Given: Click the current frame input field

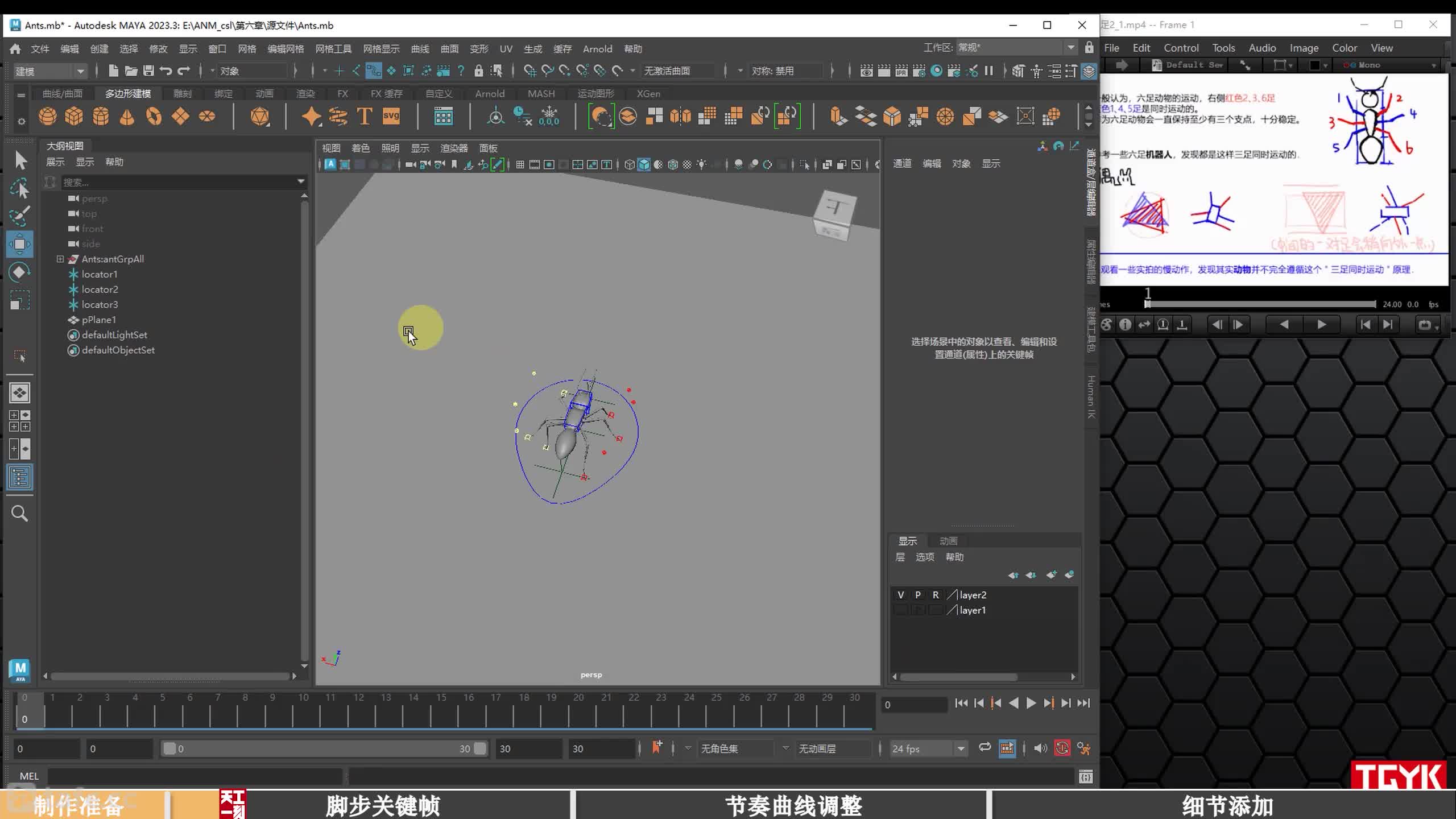Looking at the screenshot, I should pos(915,705).
